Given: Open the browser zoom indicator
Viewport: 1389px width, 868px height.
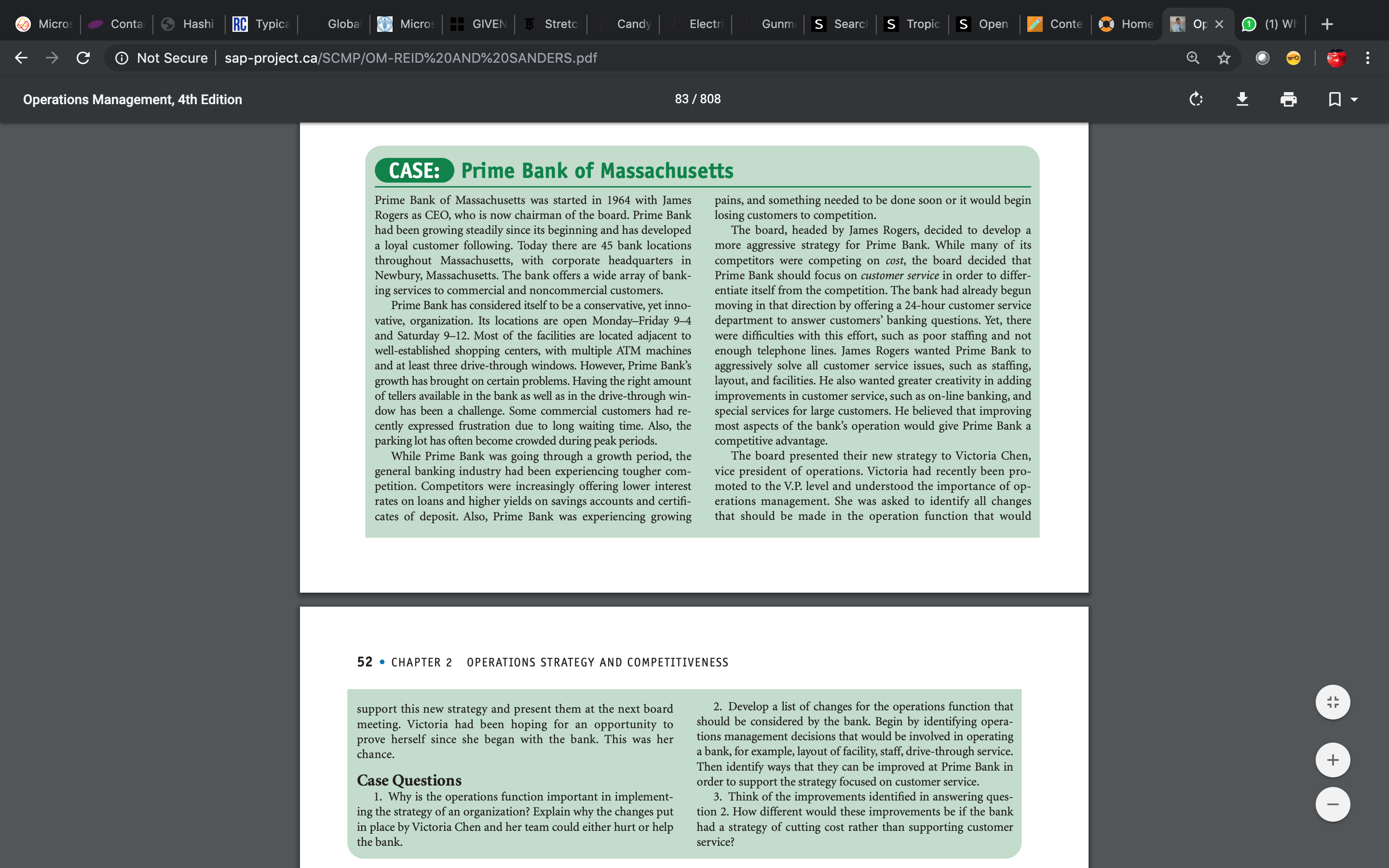Looking at the screenshot, I should click(1193, 58).
